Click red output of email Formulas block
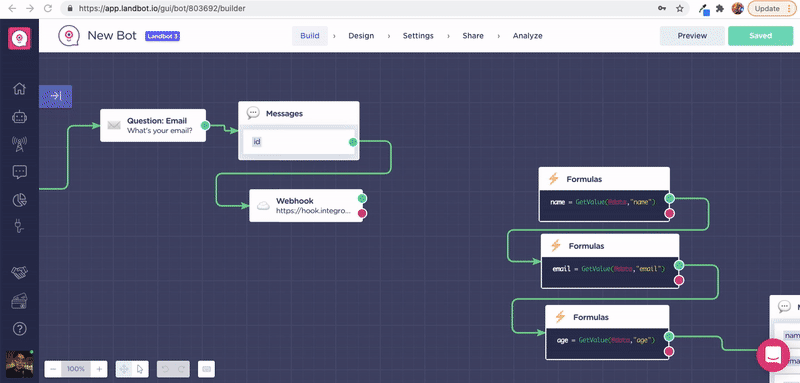800x383 pixels. pyautogui.click(x=679, y=280)
